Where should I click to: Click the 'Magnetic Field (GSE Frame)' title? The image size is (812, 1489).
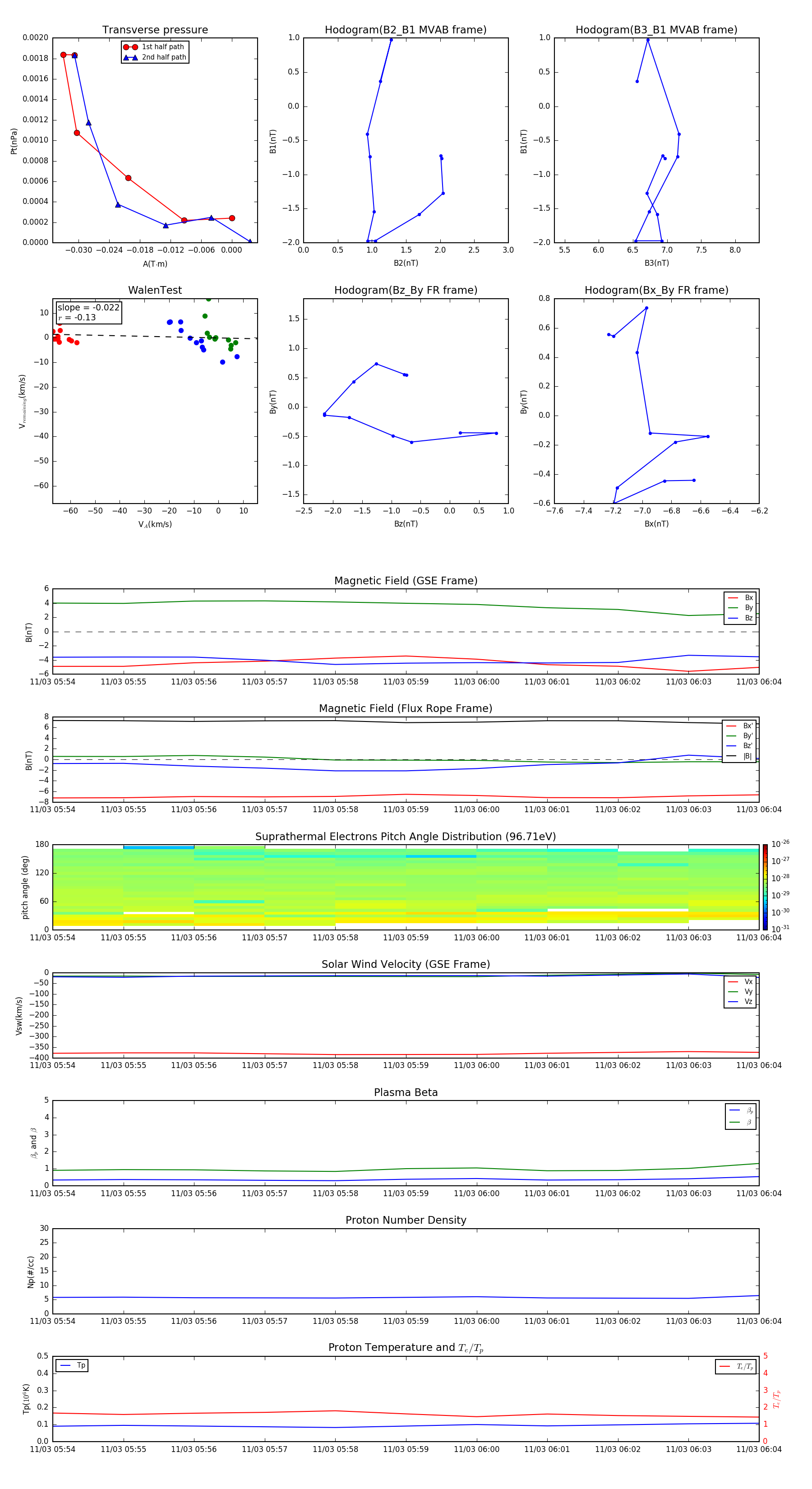pos(406,581)
